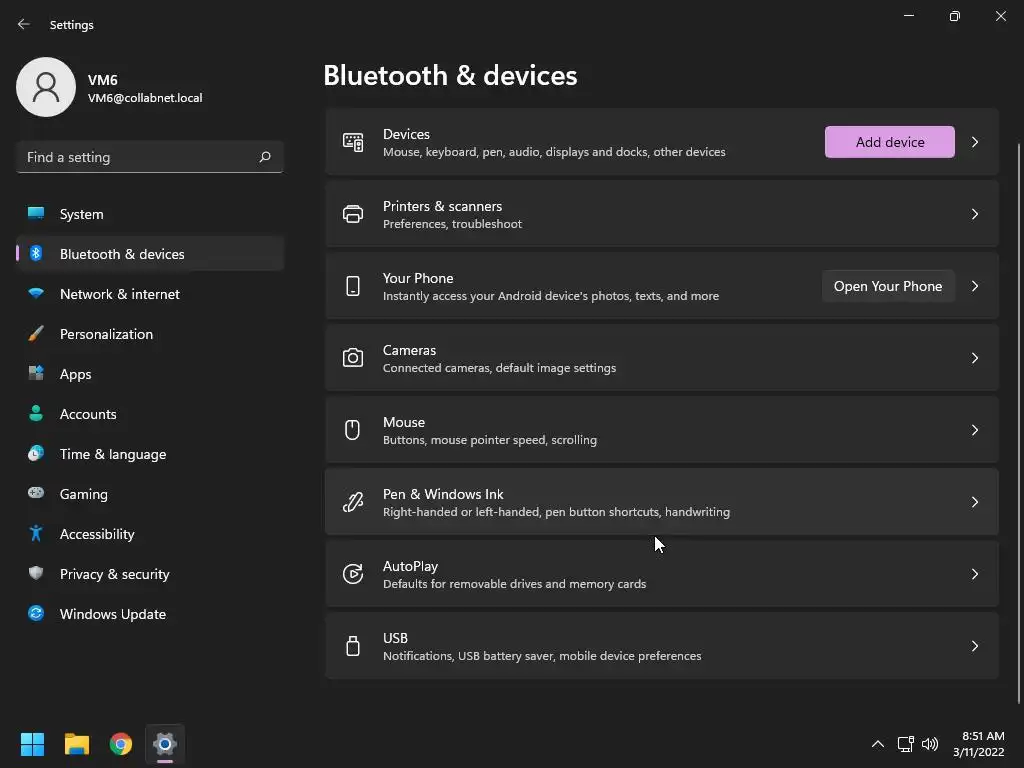Click the USB settings icon

[x=353, y=646]
